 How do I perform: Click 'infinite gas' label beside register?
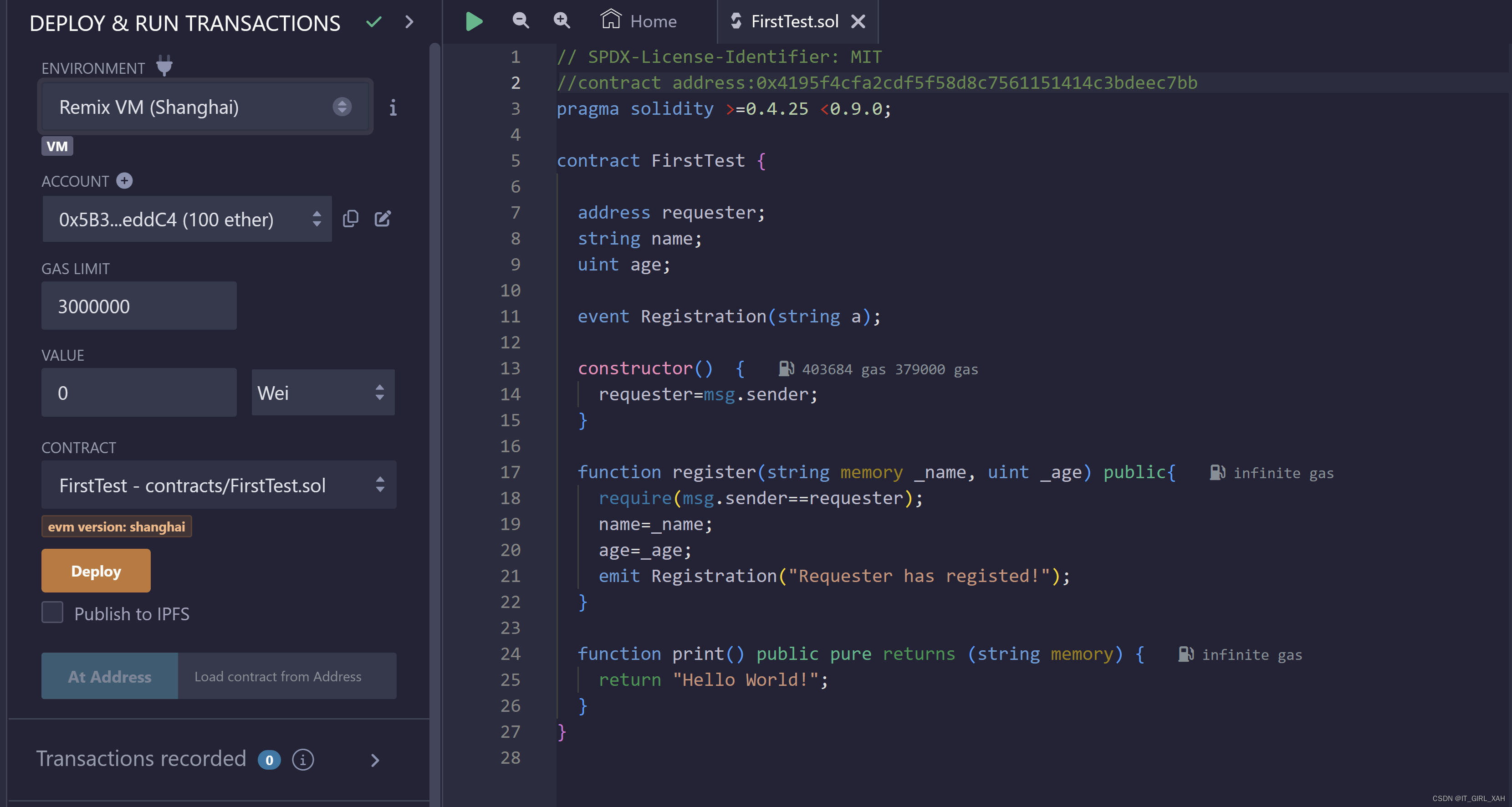pyautogui.click(x=1284, y=473)
